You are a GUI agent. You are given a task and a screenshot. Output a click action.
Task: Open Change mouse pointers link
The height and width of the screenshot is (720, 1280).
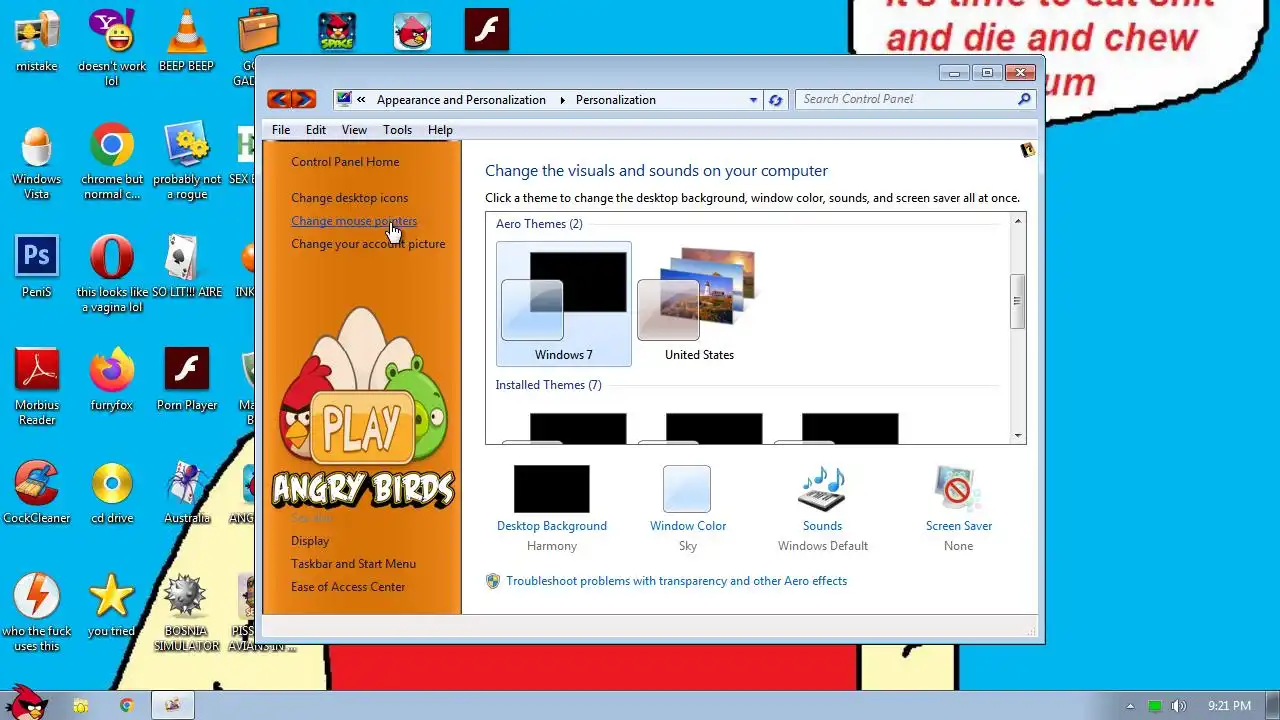click(x=354, y=221)
